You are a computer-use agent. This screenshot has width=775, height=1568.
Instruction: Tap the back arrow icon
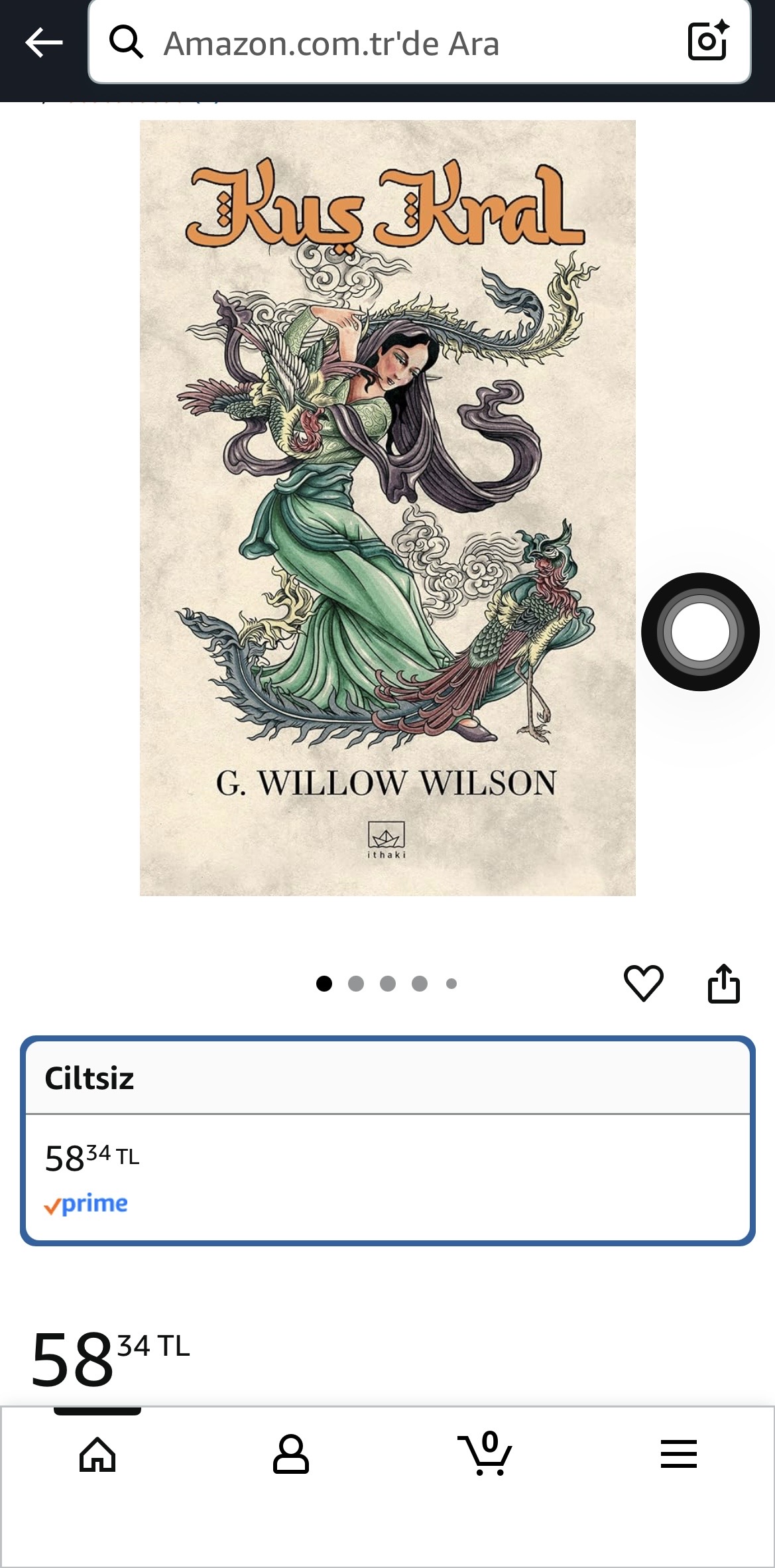pos(44,43)
